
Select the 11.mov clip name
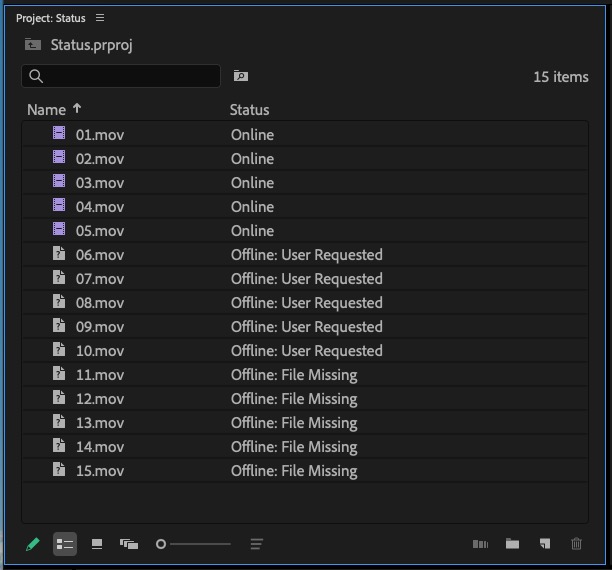(100, 375)
